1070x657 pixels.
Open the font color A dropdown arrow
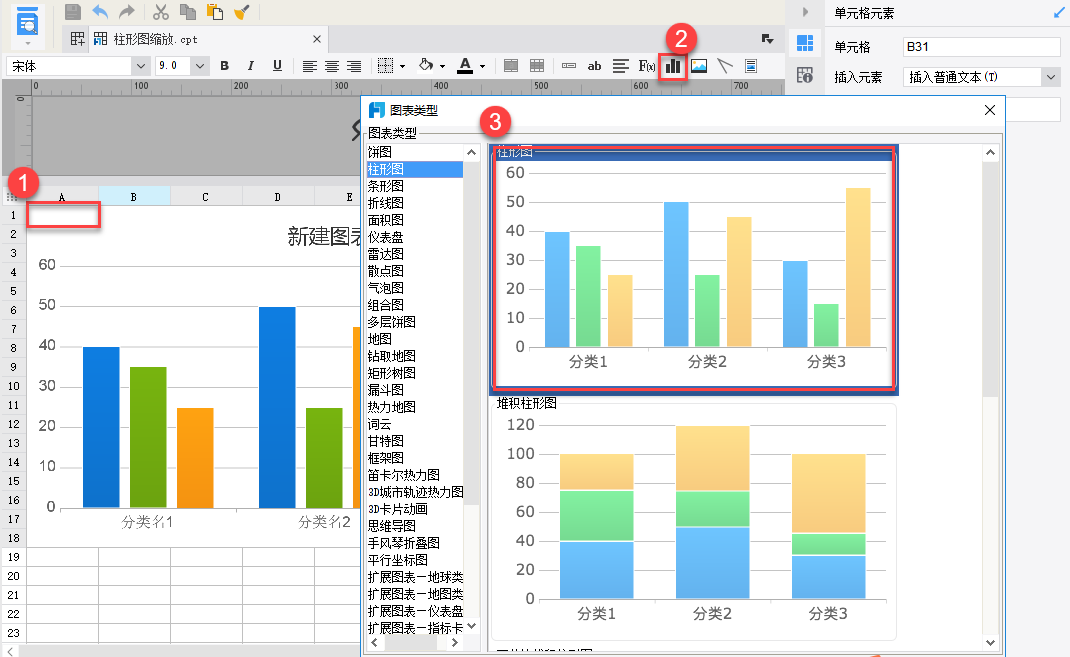point(483,66)
